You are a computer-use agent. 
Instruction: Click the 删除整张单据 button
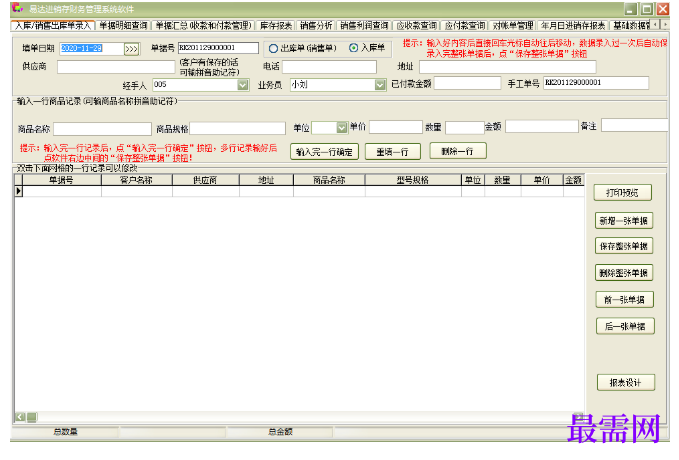coord(624,273)
